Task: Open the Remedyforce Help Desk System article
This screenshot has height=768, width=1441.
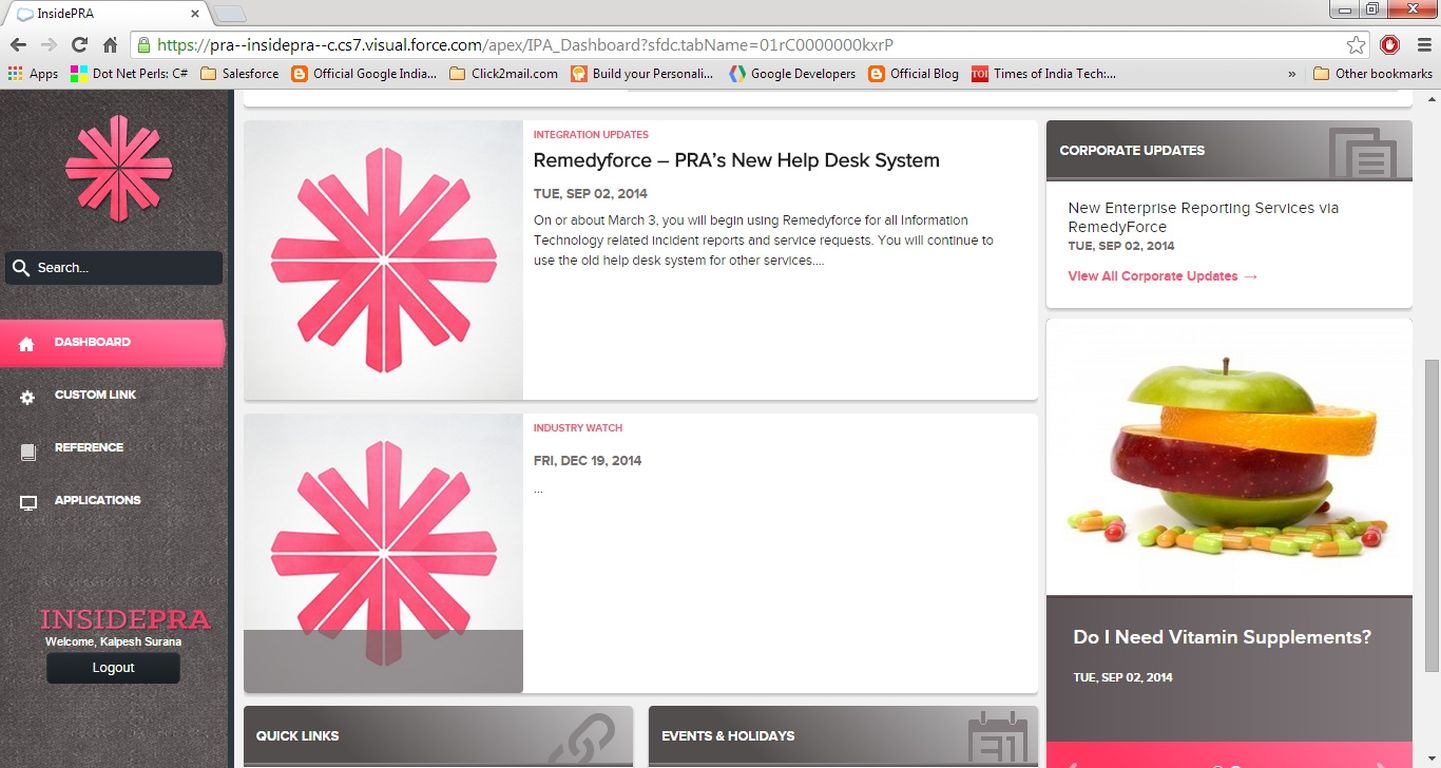Action: click(x=736, y=161)
